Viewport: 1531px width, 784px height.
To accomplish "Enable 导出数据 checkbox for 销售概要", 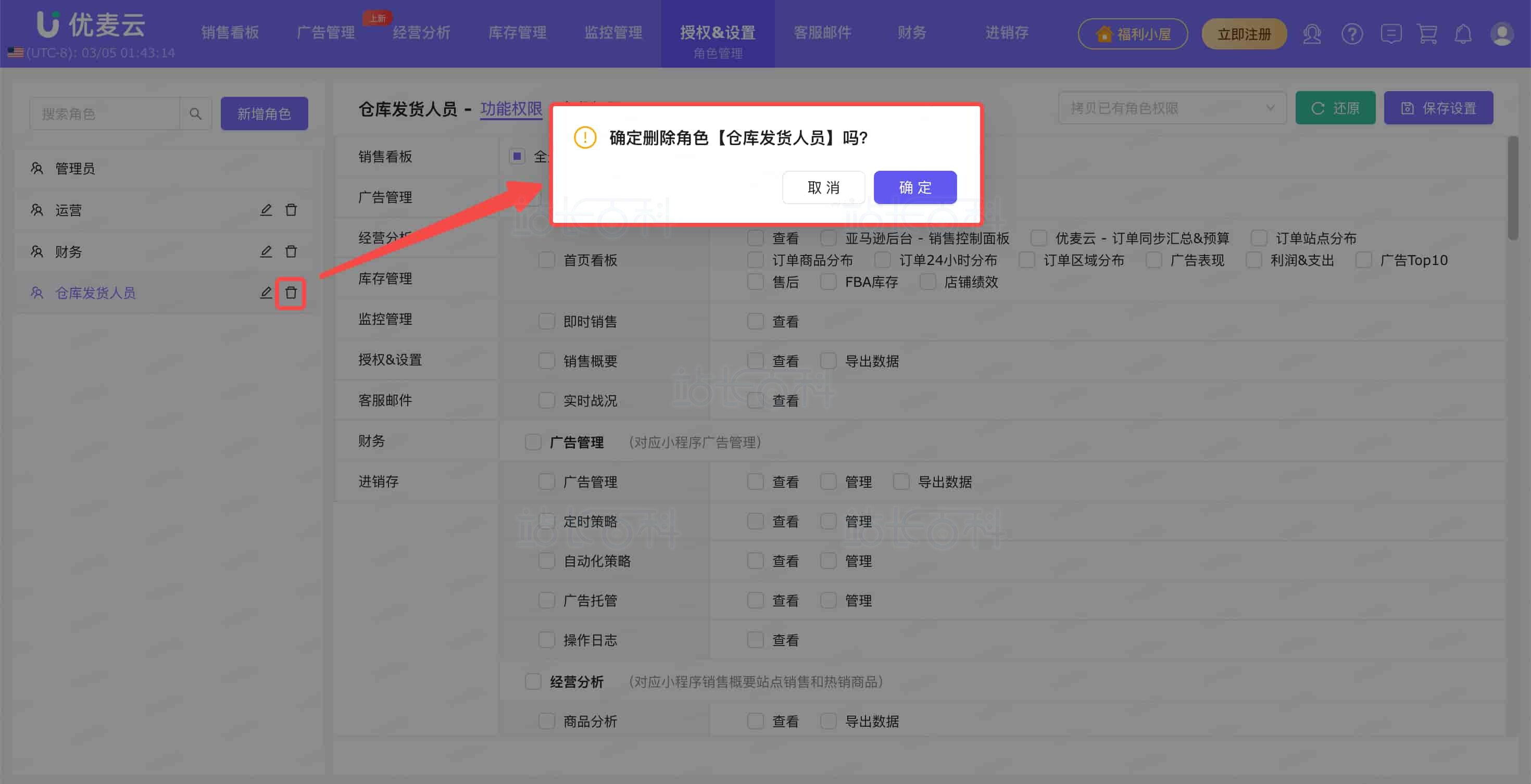I will (x=829, y=361).
